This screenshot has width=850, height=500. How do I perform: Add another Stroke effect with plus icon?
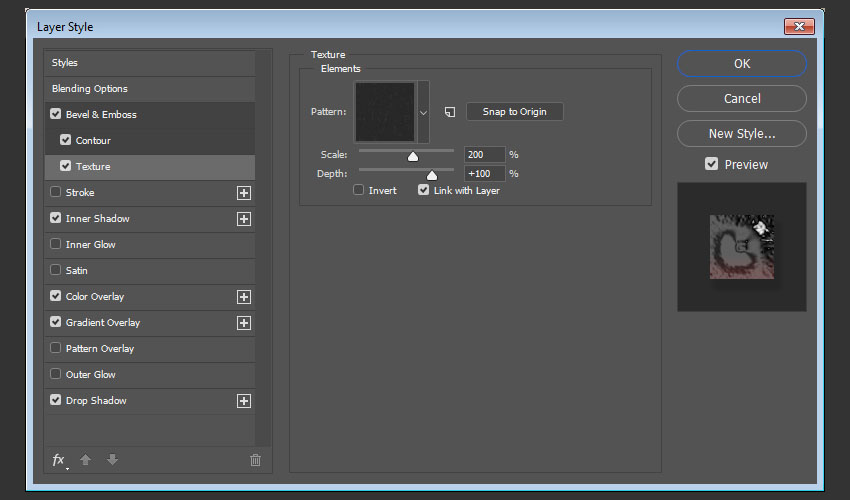pyautogui.click(x=243, y=193)
